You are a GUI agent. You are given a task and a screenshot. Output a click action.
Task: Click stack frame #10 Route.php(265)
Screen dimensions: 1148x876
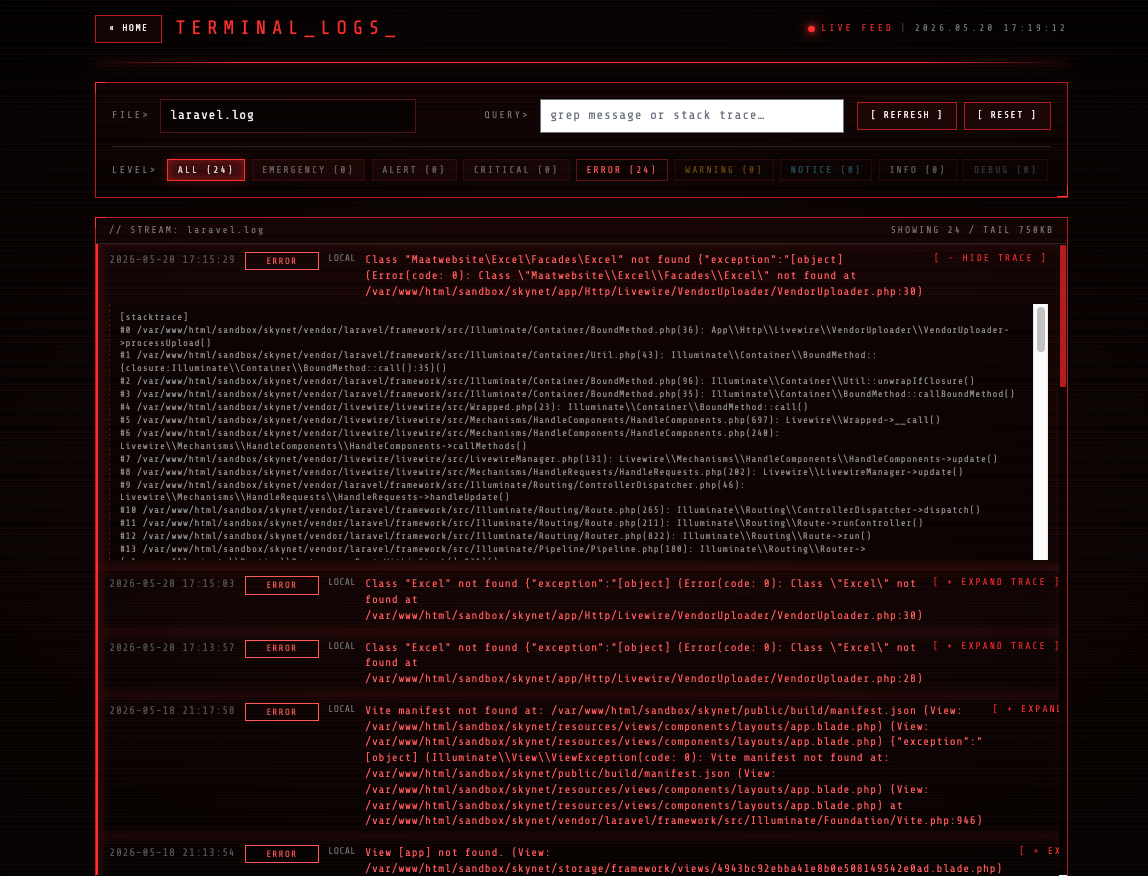pos(550,511)
